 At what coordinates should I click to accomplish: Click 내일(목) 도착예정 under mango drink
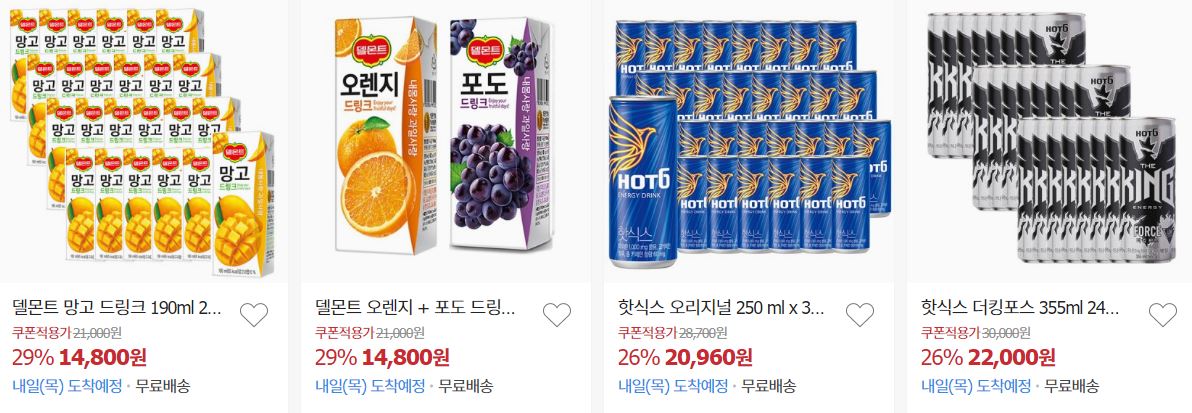67,386
